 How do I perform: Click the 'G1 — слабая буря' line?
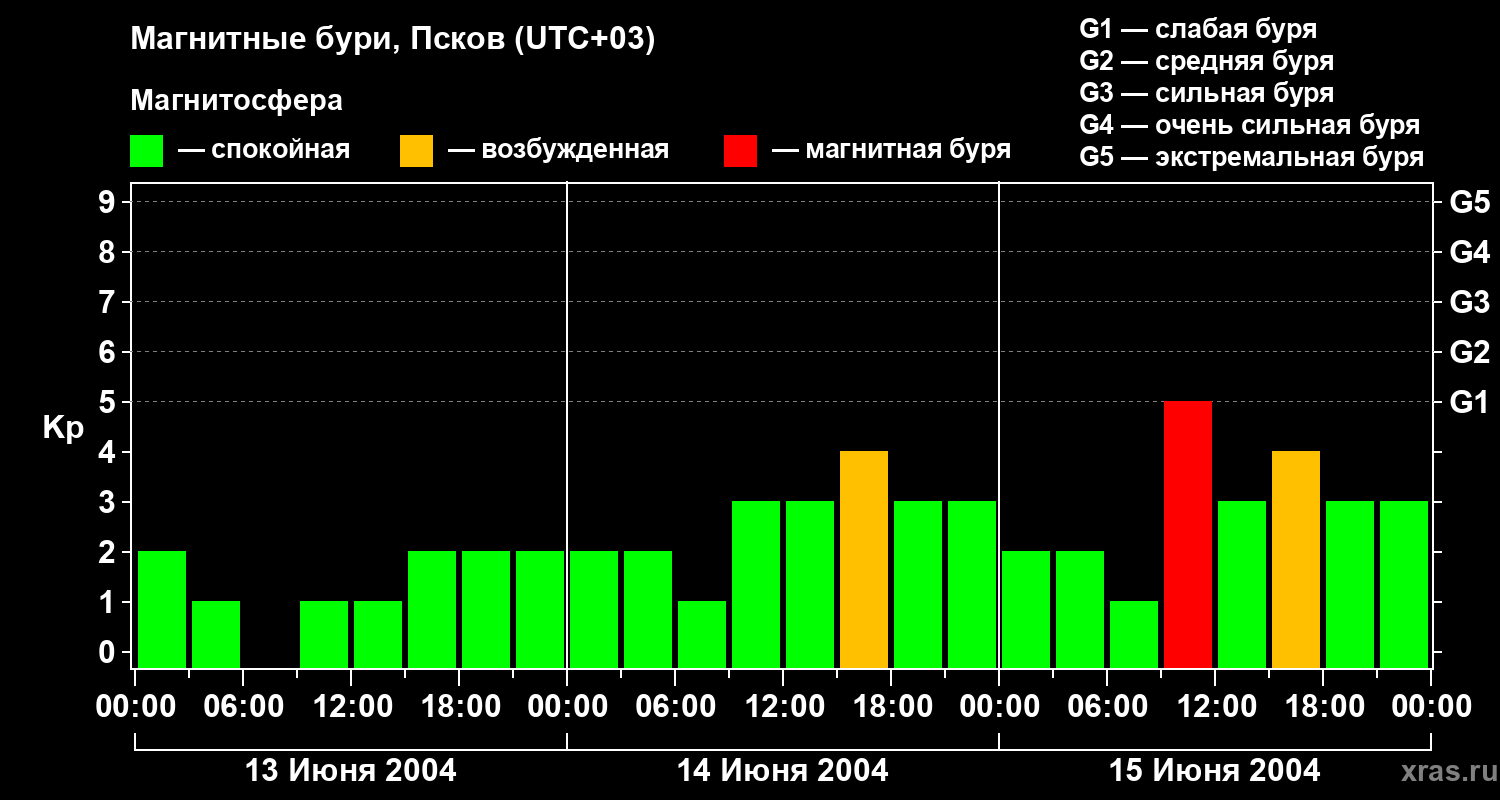coord(1198,29)
